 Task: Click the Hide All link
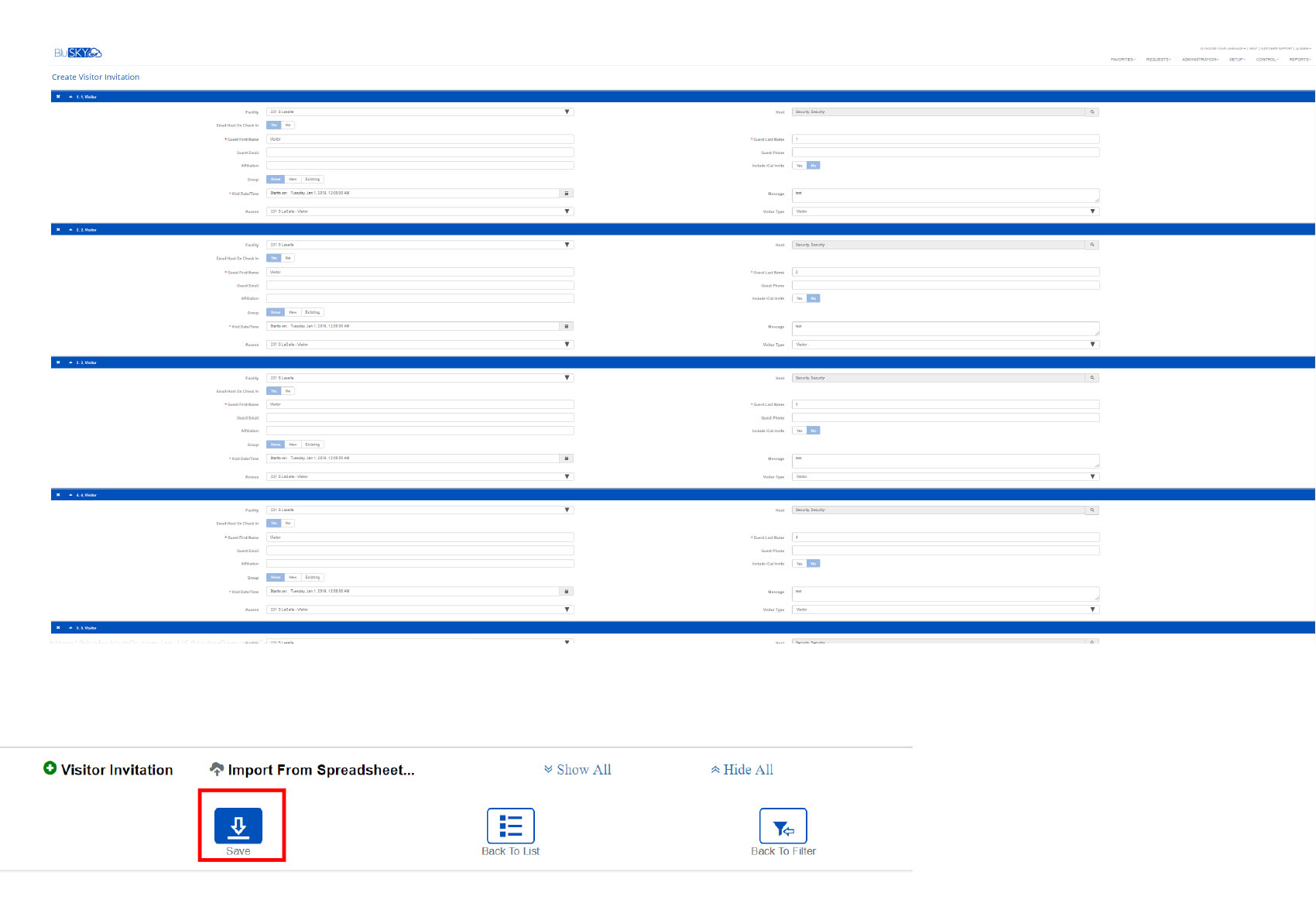click(742, 770)
